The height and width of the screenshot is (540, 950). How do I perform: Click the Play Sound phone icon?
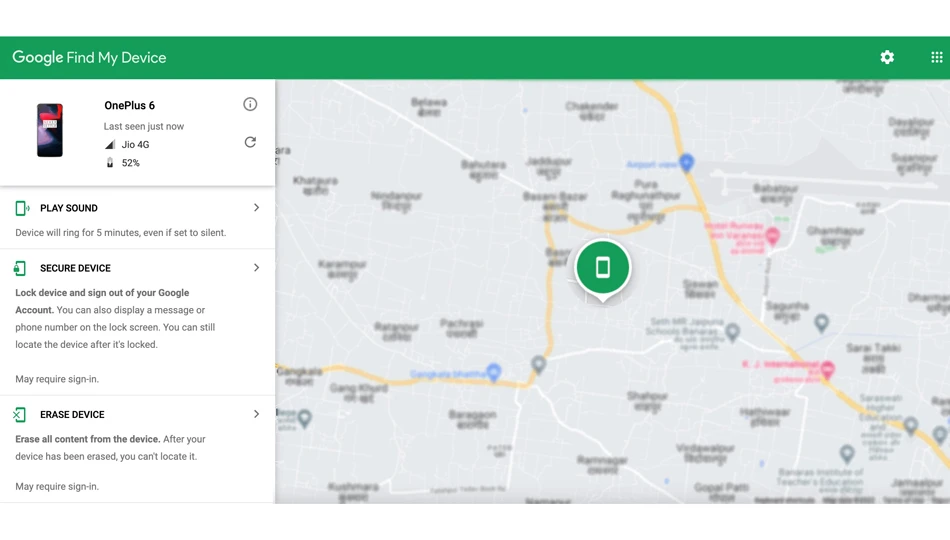pyautogui.click(x=22, y=208)
